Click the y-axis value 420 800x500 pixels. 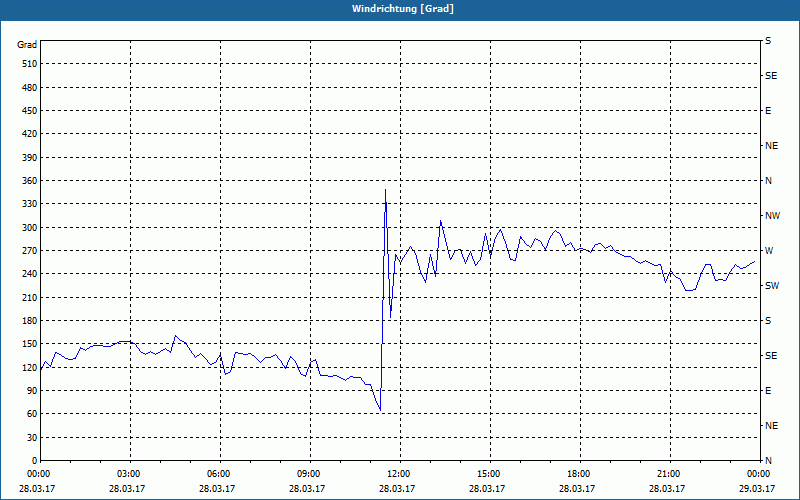(30, 134)
